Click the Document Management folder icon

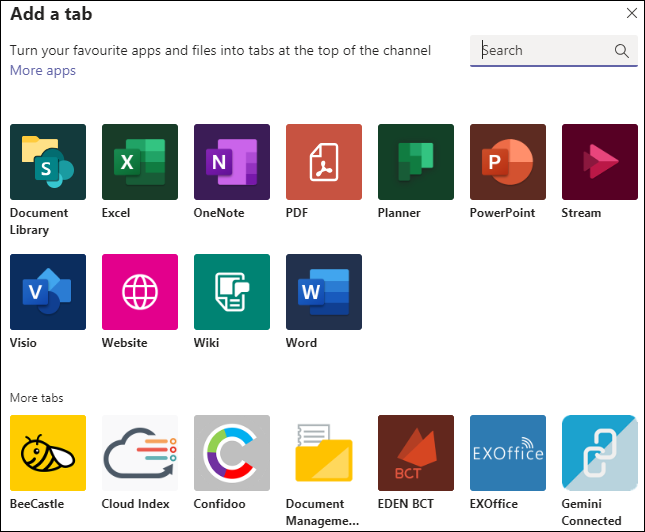tap(324, 453)
